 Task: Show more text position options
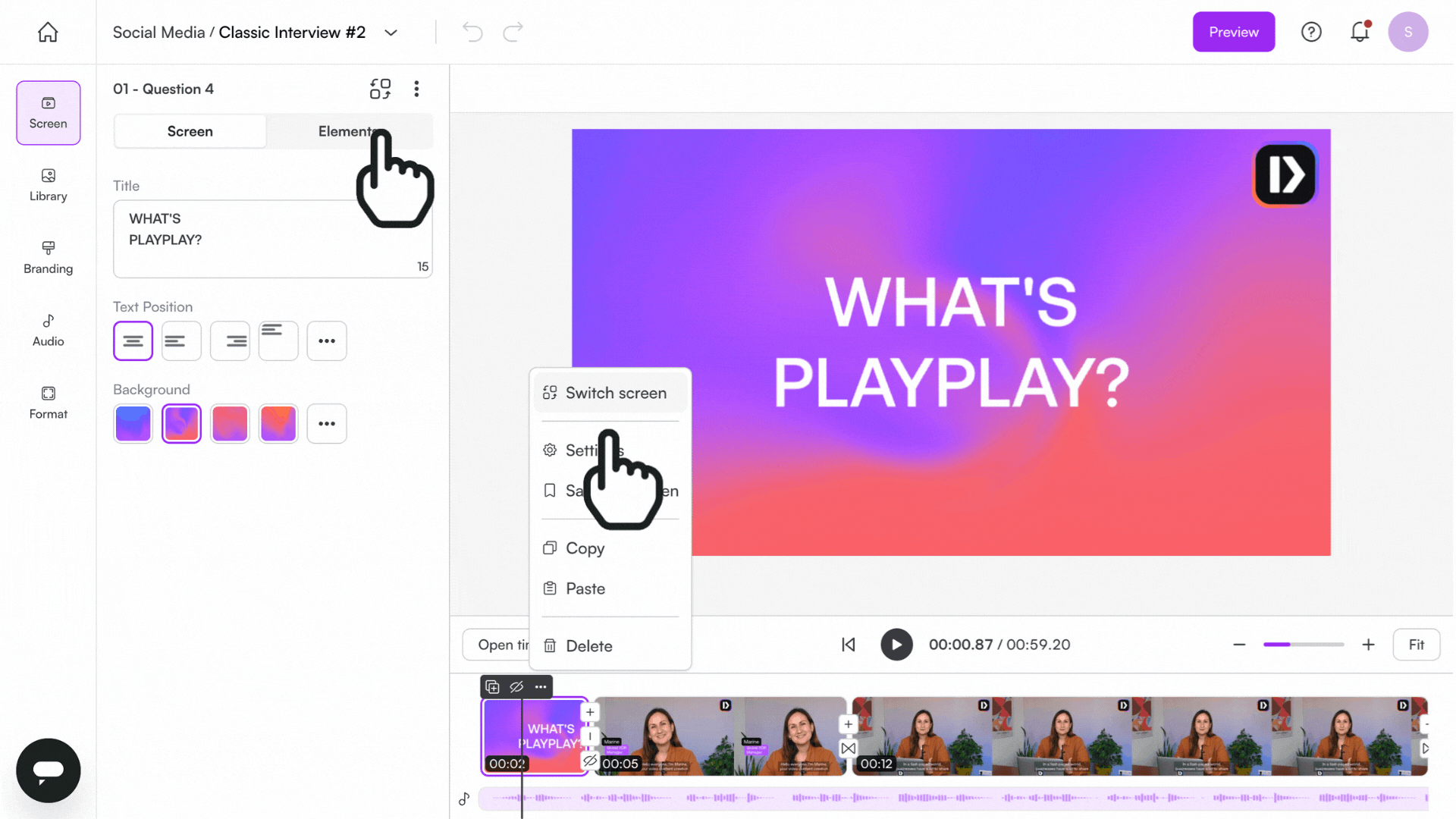click(327, 341)
